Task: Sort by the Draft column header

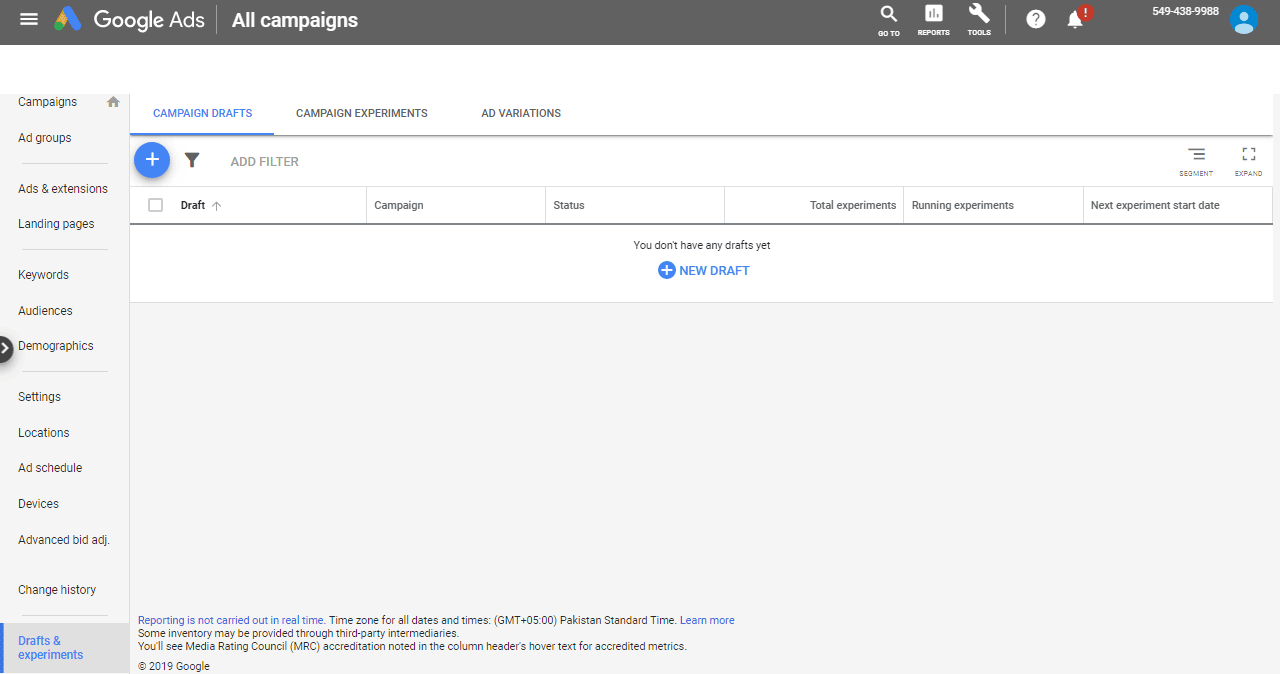Action: (x=193, y=205)
